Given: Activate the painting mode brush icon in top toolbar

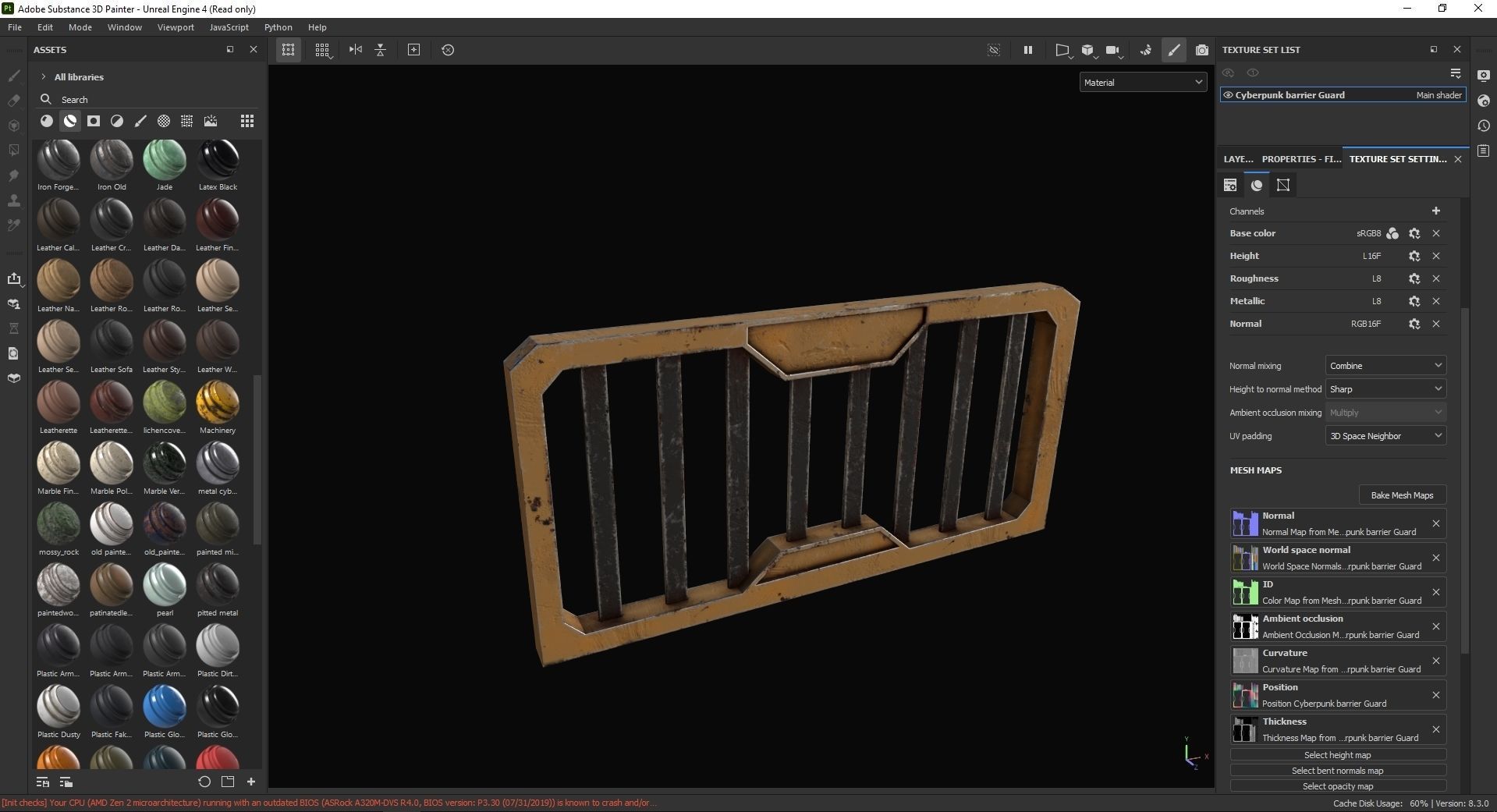Looking at the screenshot, I should point(1174,50).
